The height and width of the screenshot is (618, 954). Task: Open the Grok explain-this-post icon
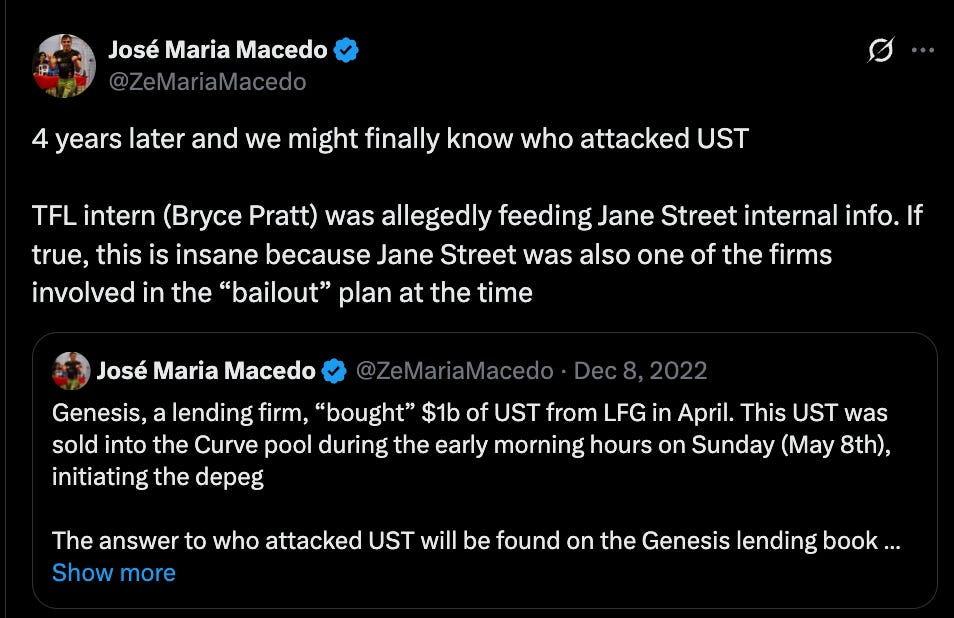[x=880, y=50]
